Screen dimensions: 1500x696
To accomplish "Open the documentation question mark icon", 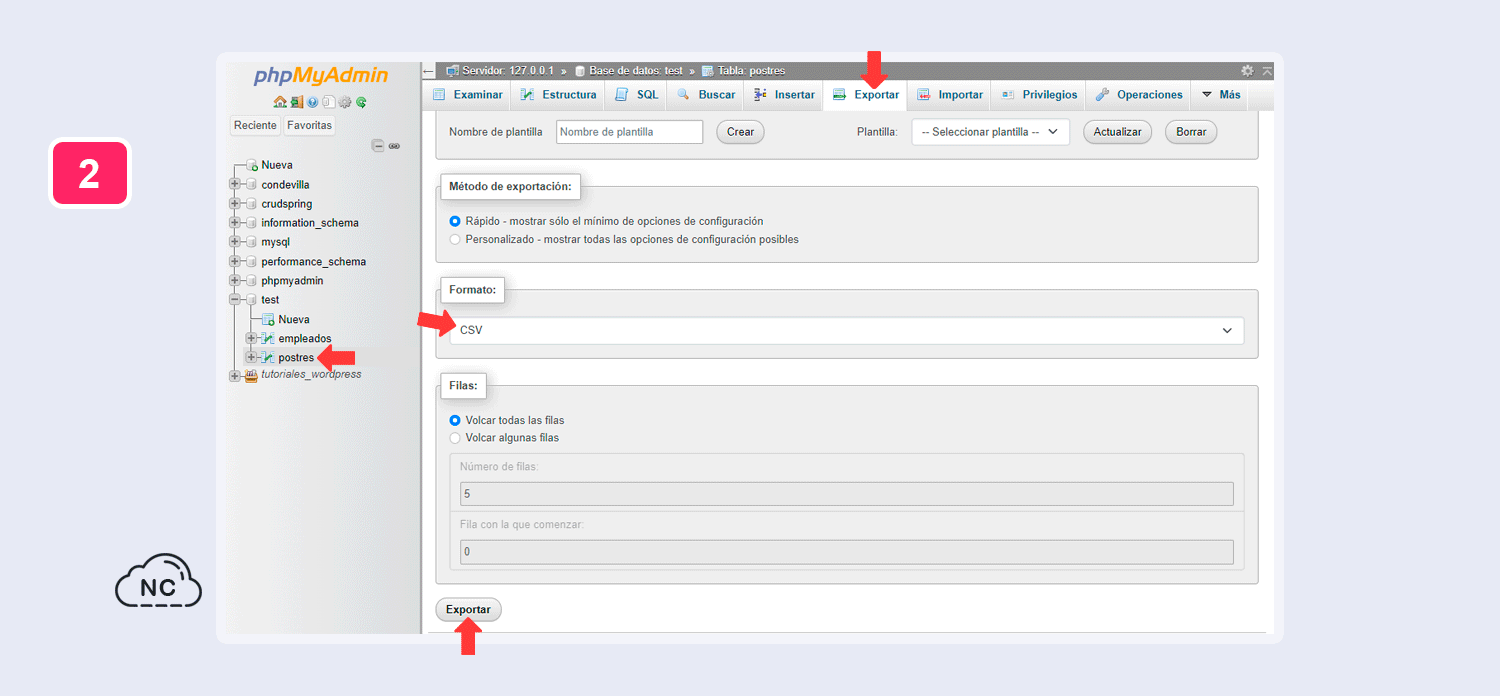I will click(313, 102).
